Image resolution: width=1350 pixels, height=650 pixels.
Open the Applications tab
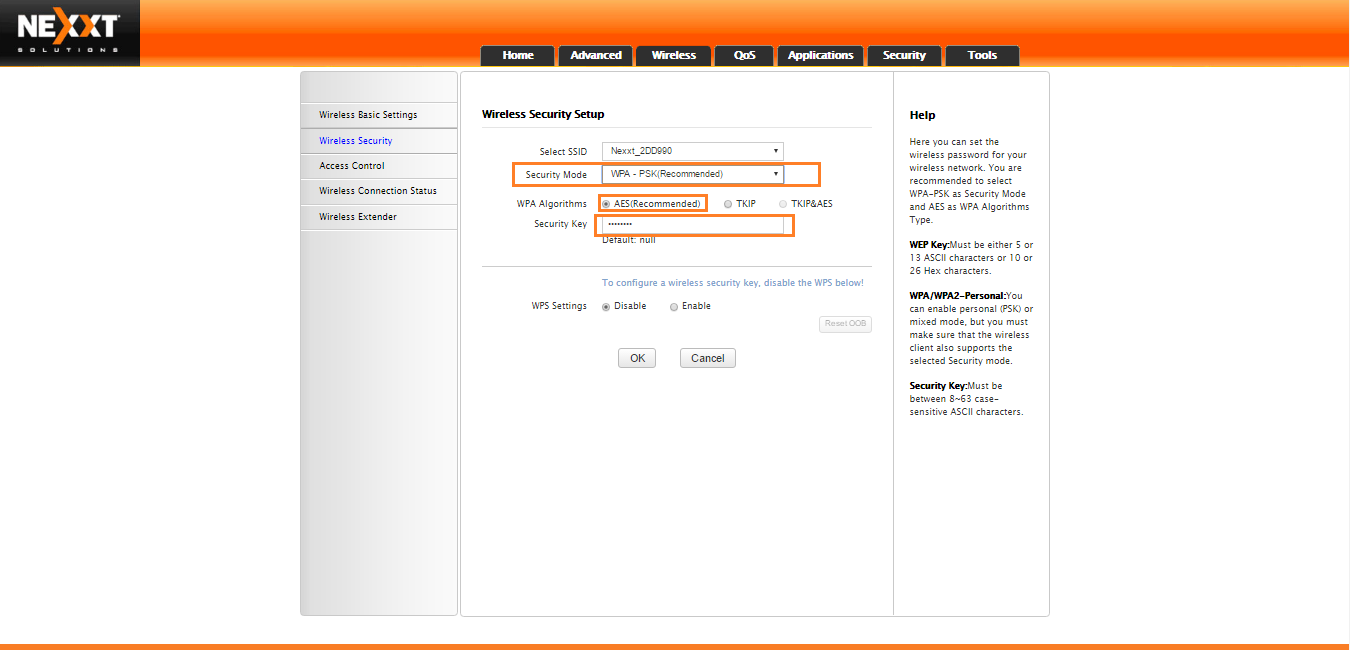point(820,56)
